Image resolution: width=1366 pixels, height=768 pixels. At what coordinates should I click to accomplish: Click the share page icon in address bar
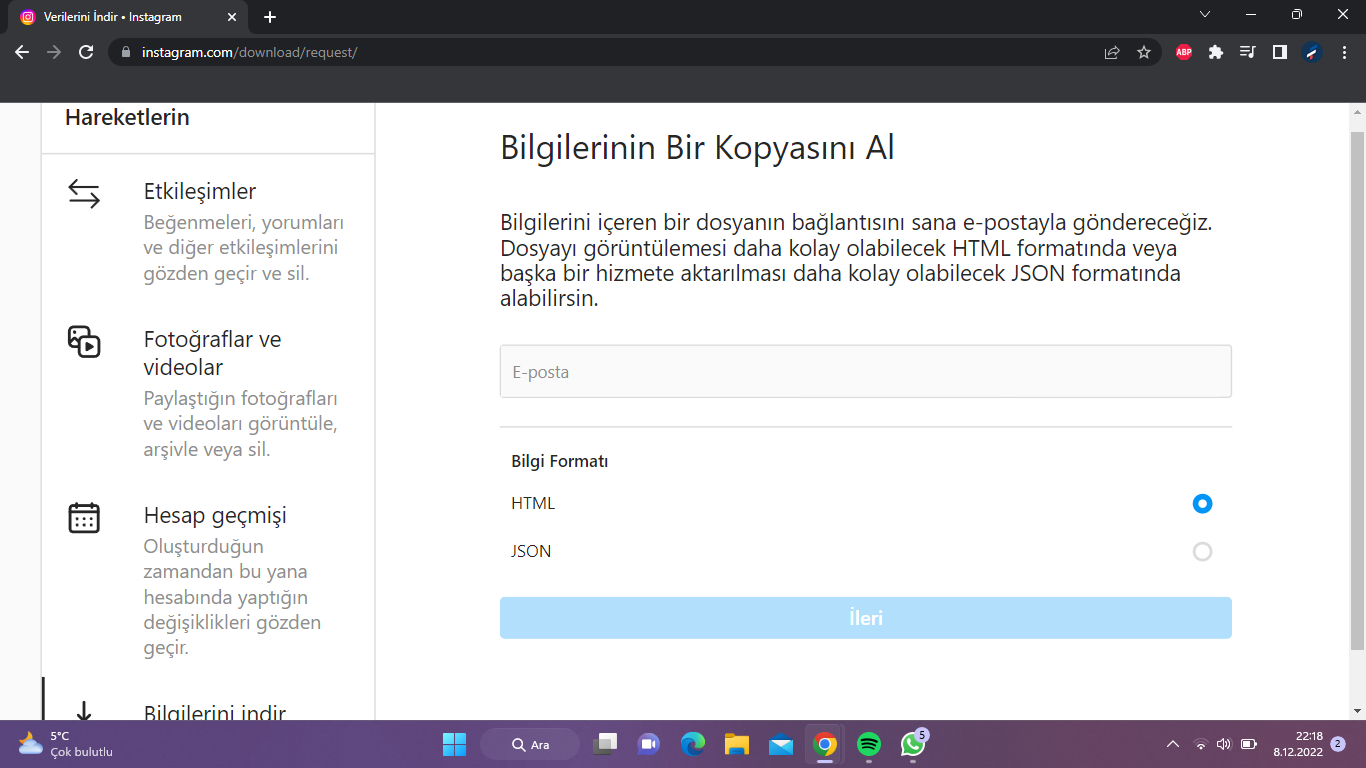click(1112, 52)
